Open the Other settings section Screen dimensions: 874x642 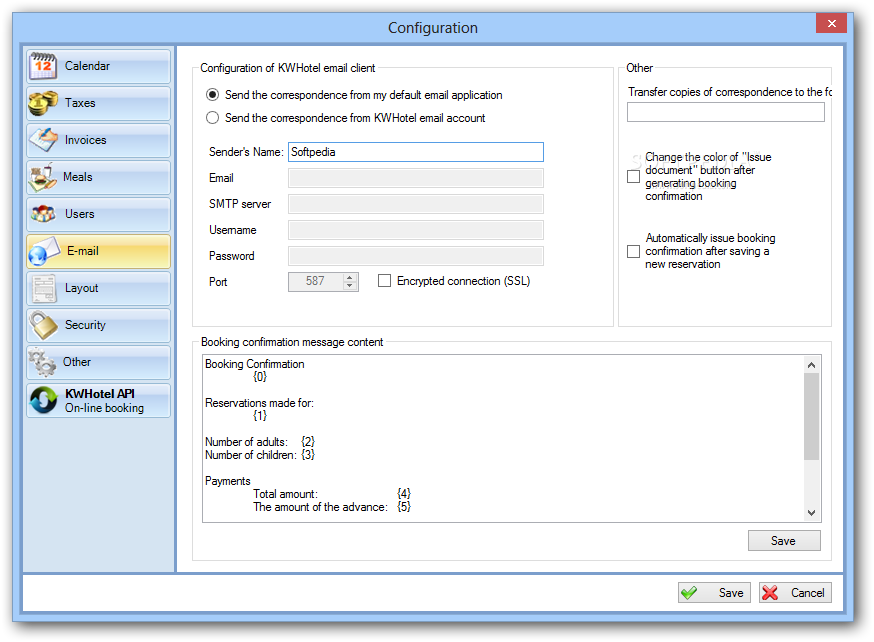(98, 362)
